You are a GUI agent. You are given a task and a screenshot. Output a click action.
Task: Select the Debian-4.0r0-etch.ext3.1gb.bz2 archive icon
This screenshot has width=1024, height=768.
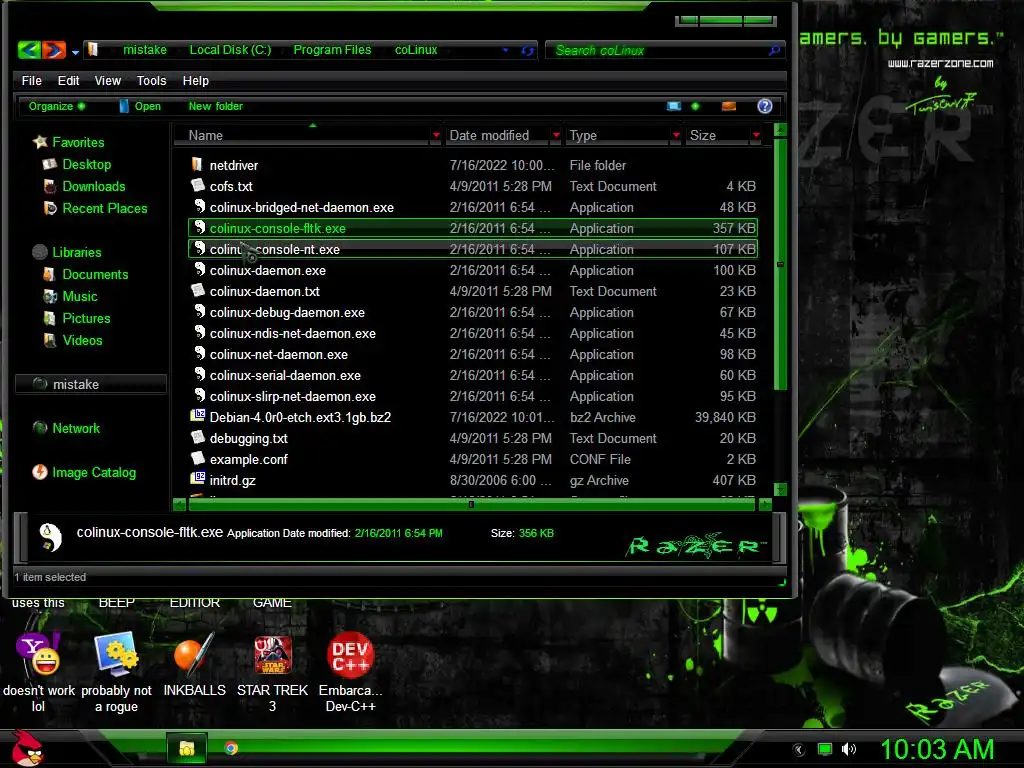click(x=197, y=415)
